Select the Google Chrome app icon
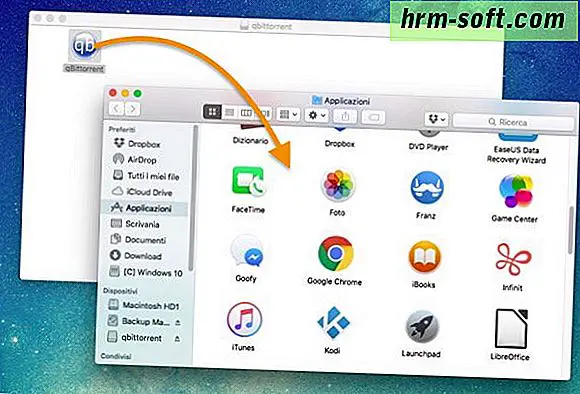The height and width of the screenshot is (394, 580). tap(335, 253)
